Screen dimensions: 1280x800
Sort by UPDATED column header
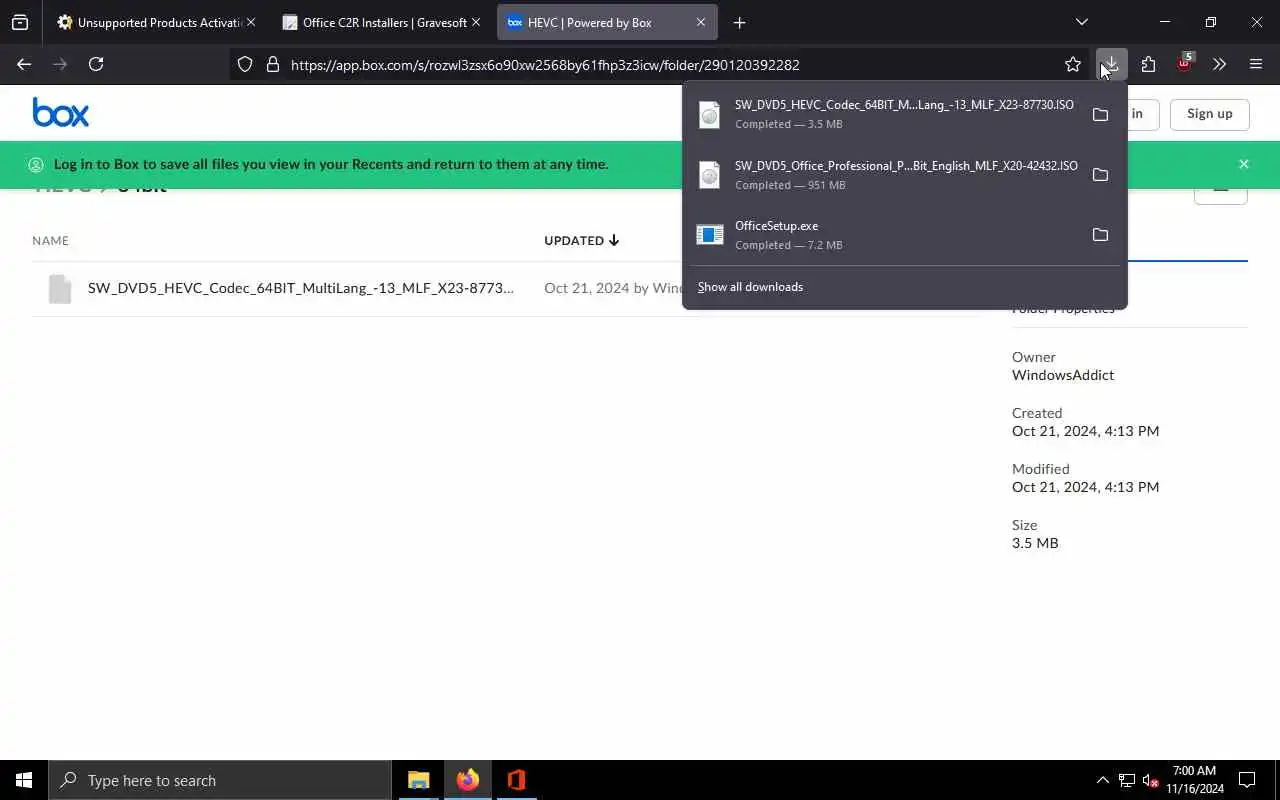581,240
